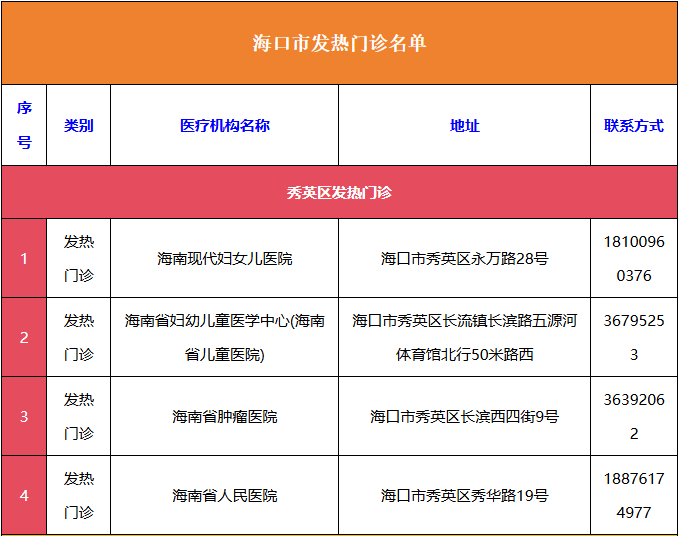The width and height of the screenshot is (679, 536).
Task: Click row number 2 cell
Action: click(x=24, y=337)
